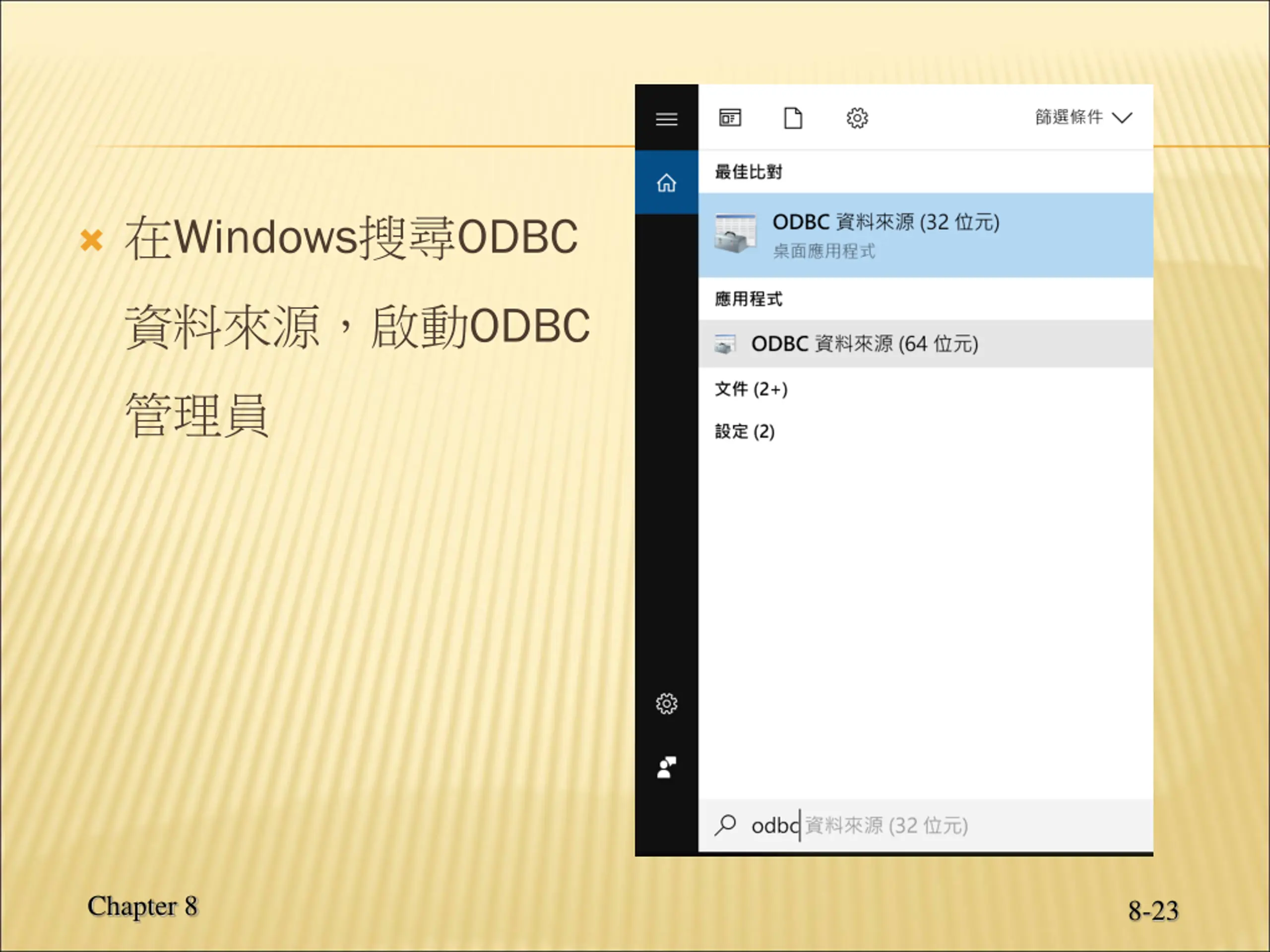Open ODBC 資料來源 (64 位元) app result
Image resolution: width=1270 pixels, height=952 pixels.
point(926,344)
